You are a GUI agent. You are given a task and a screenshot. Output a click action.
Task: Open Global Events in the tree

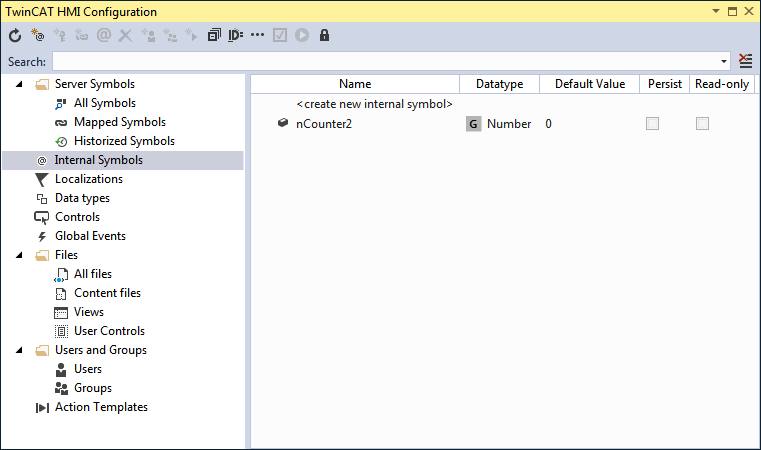90,236
